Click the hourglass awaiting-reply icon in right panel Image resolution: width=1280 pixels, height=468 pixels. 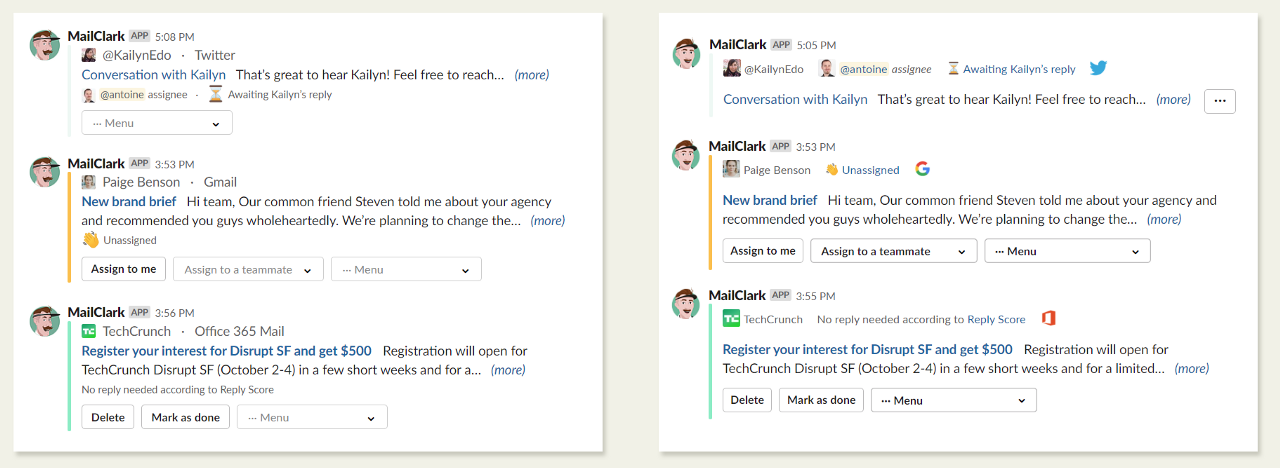coord(953,69)
